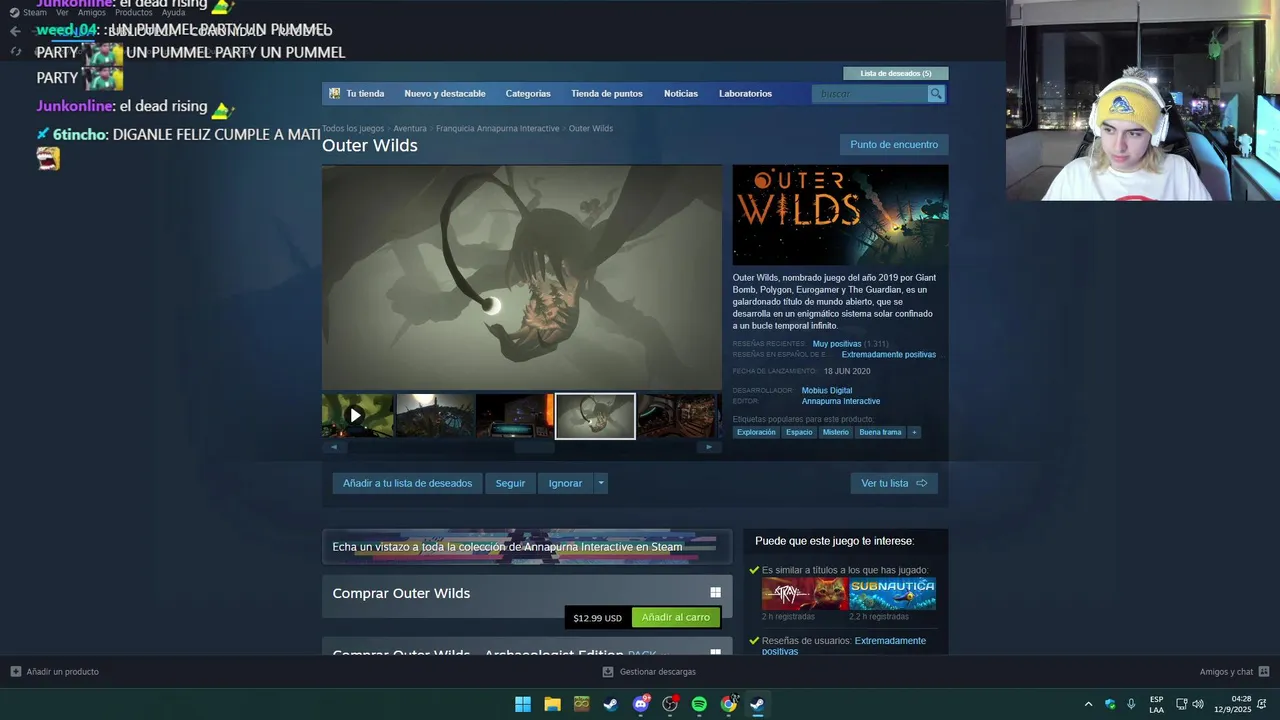Select the highlighted anglerfish screenshot thumbnail
This screenshot has width=1280, height=720.
pyautogui.click(x=595, y=415)
